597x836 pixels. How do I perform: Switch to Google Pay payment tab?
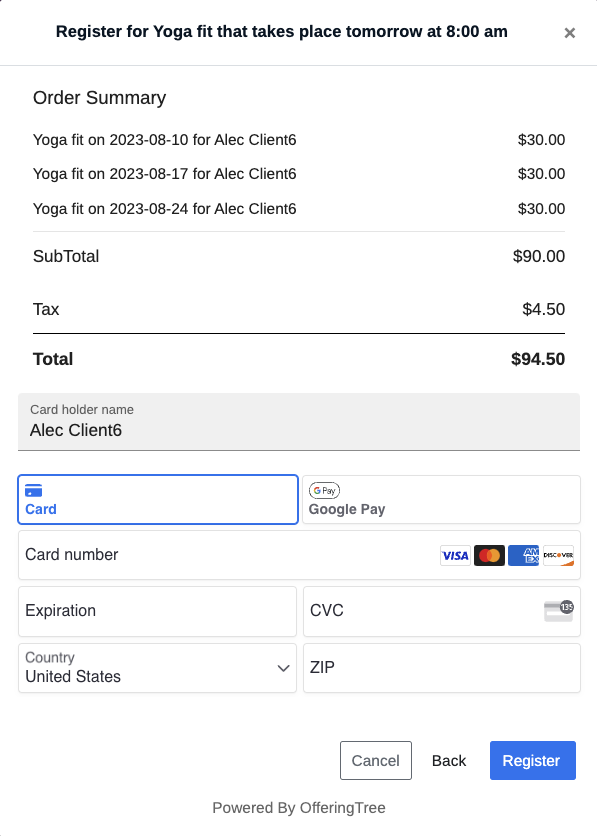coord(441,500)
